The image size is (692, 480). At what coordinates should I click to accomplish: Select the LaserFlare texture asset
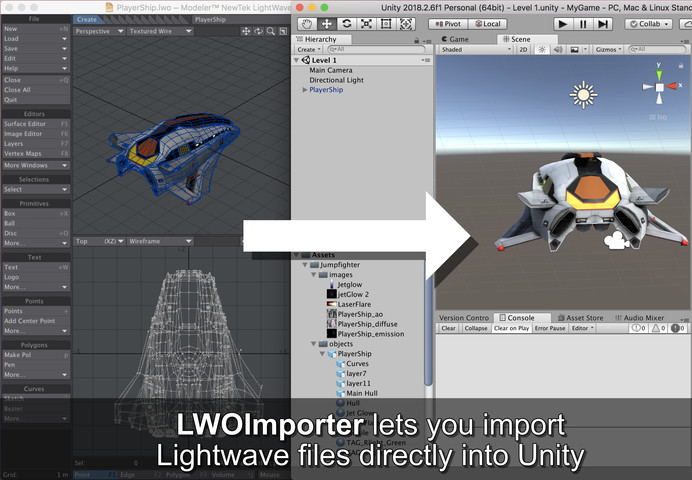coord(354,304)
